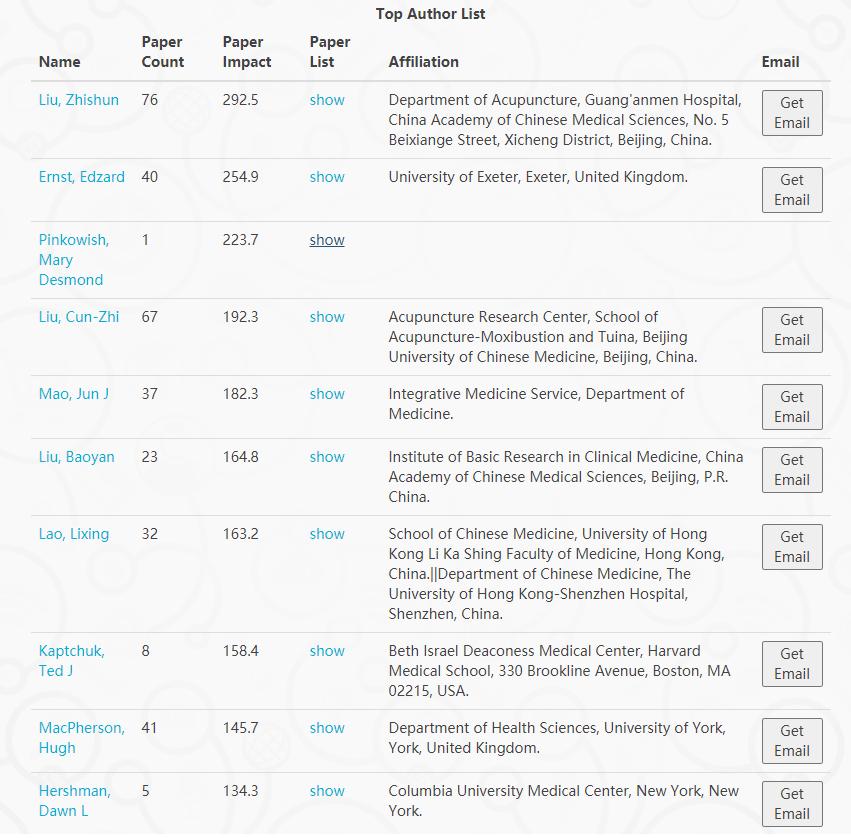
Task: Show Hershman, Dawn L paper list
Action: [x=327, y=791]
